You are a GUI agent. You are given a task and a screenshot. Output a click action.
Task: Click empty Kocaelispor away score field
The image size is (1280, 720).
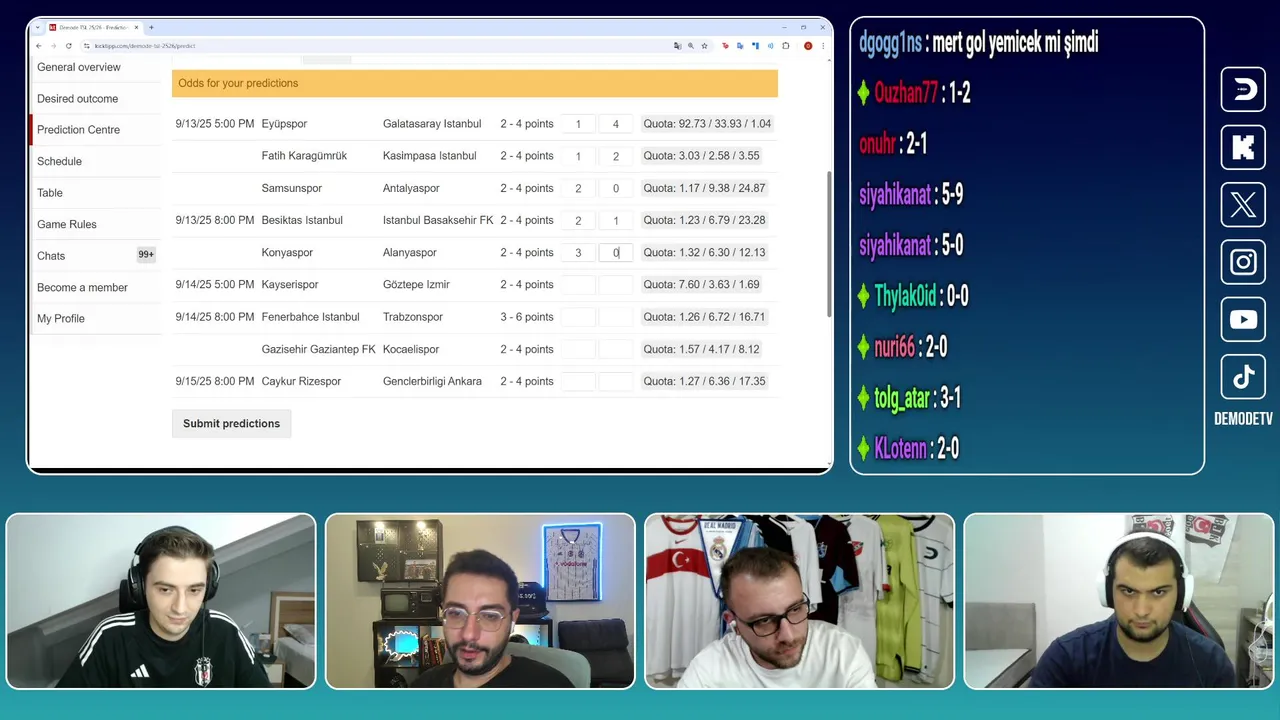tap(616, 349)
